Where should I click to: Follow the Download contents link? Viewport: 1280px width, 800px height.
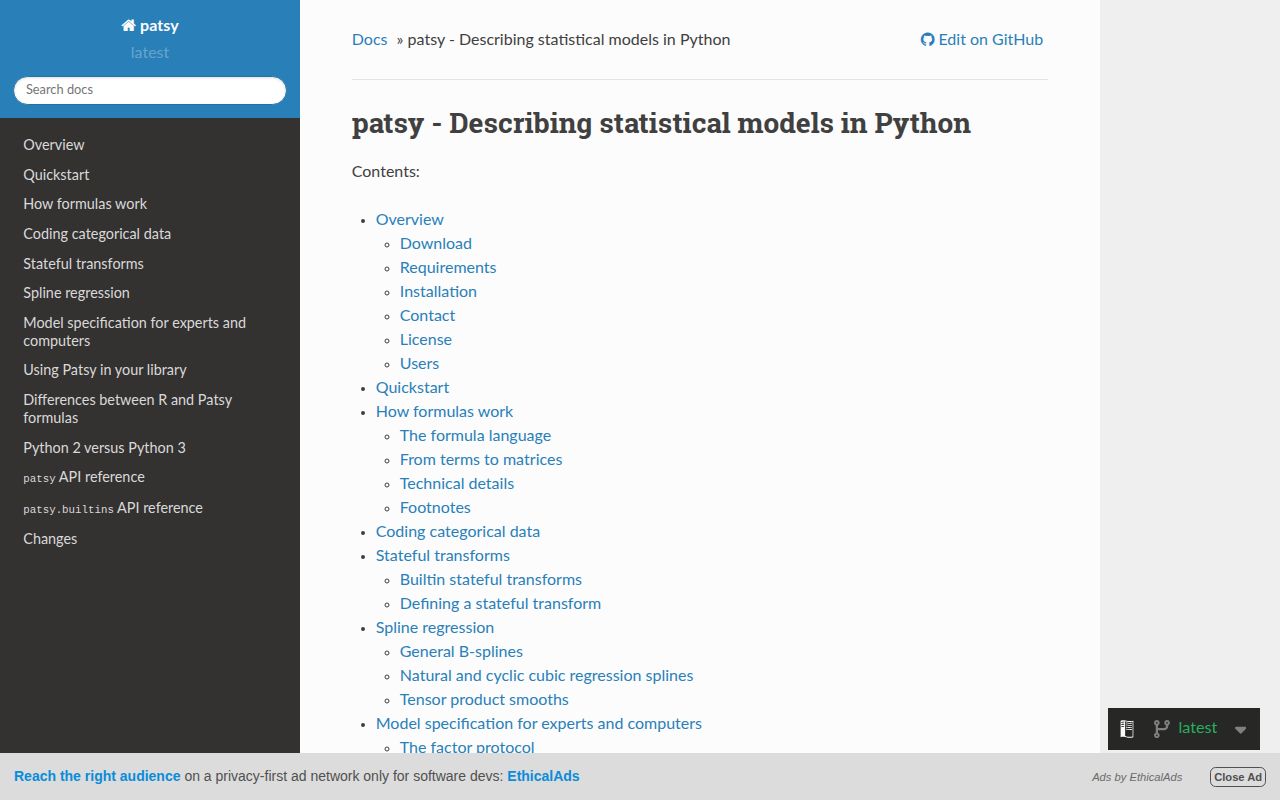436,244
